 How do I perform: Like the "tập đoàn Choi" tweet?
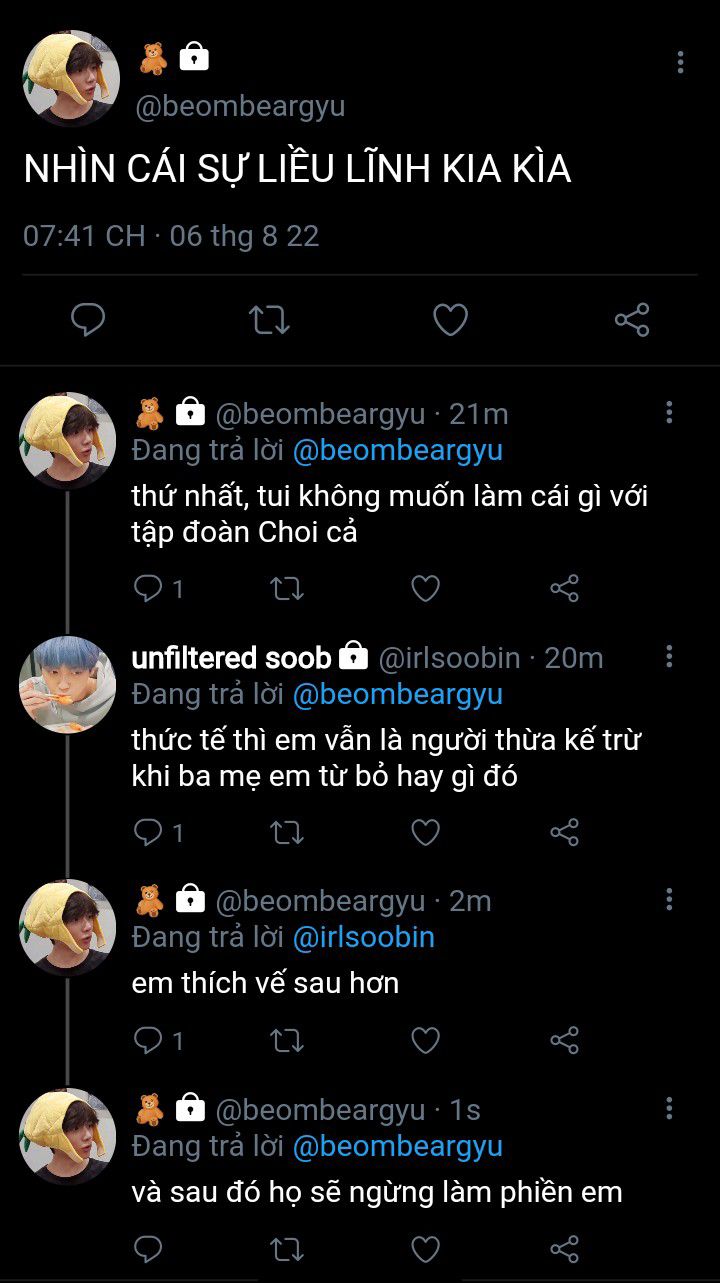pos(426,589)
